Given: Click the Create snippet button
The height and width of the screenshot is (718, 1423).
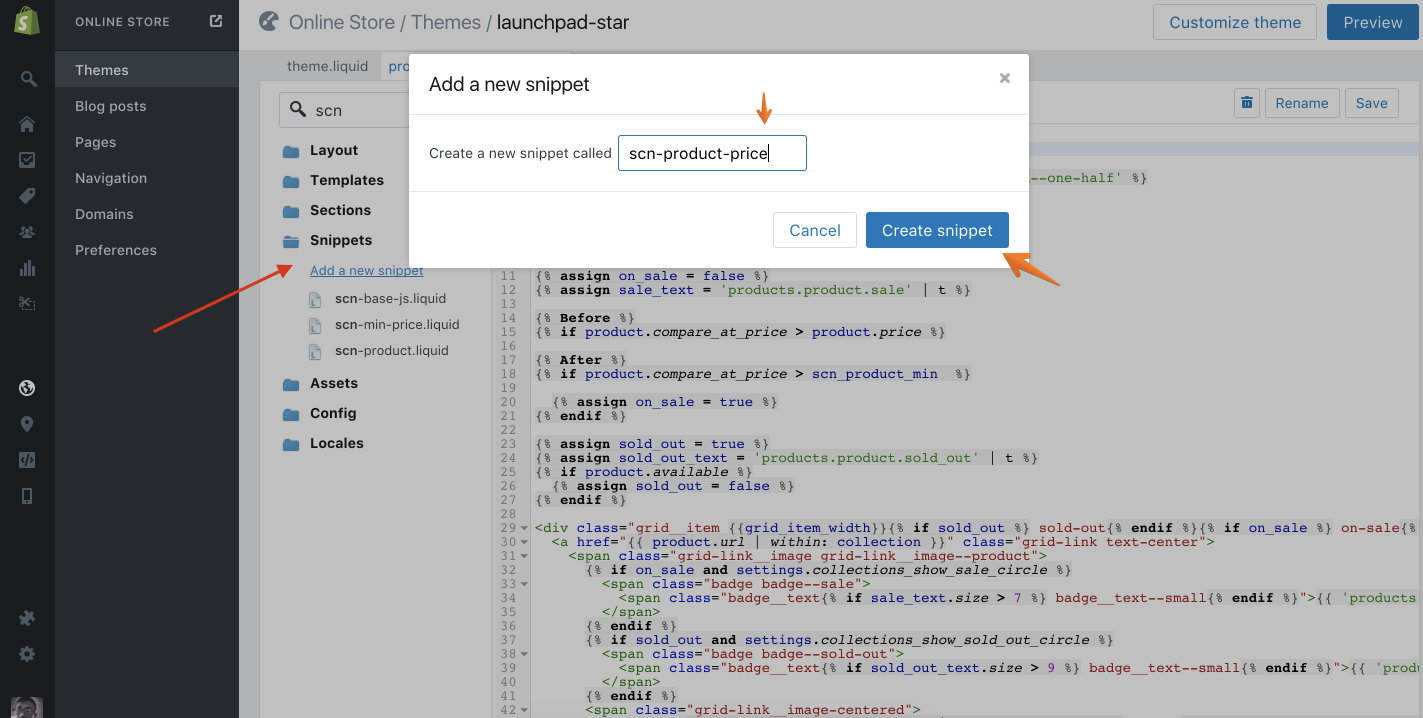Looking at the screenshot, I should click(x=937, y=230).
